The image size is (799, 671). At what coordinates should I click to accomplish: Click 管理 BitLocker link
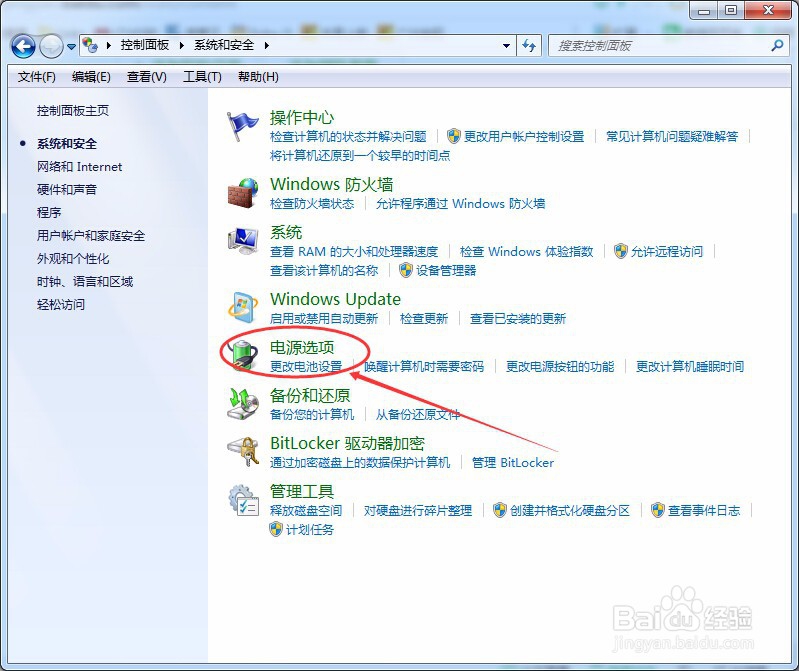(x=513, y=463)
